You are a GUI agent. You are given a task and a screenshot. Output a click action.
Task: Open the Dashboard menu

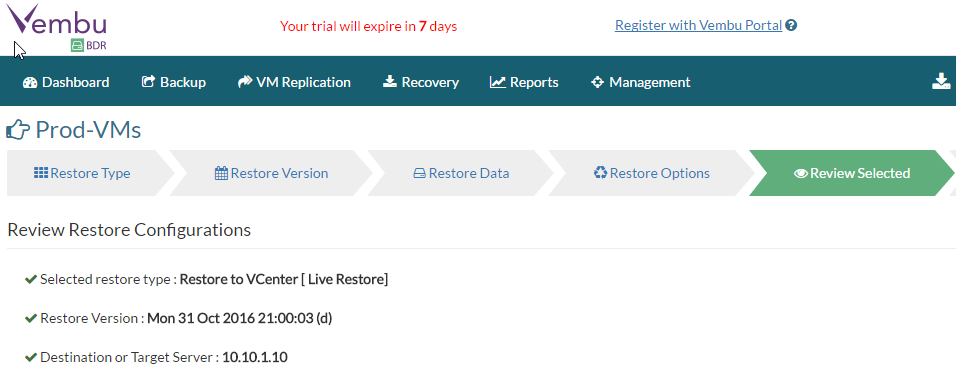pos(66,82)
